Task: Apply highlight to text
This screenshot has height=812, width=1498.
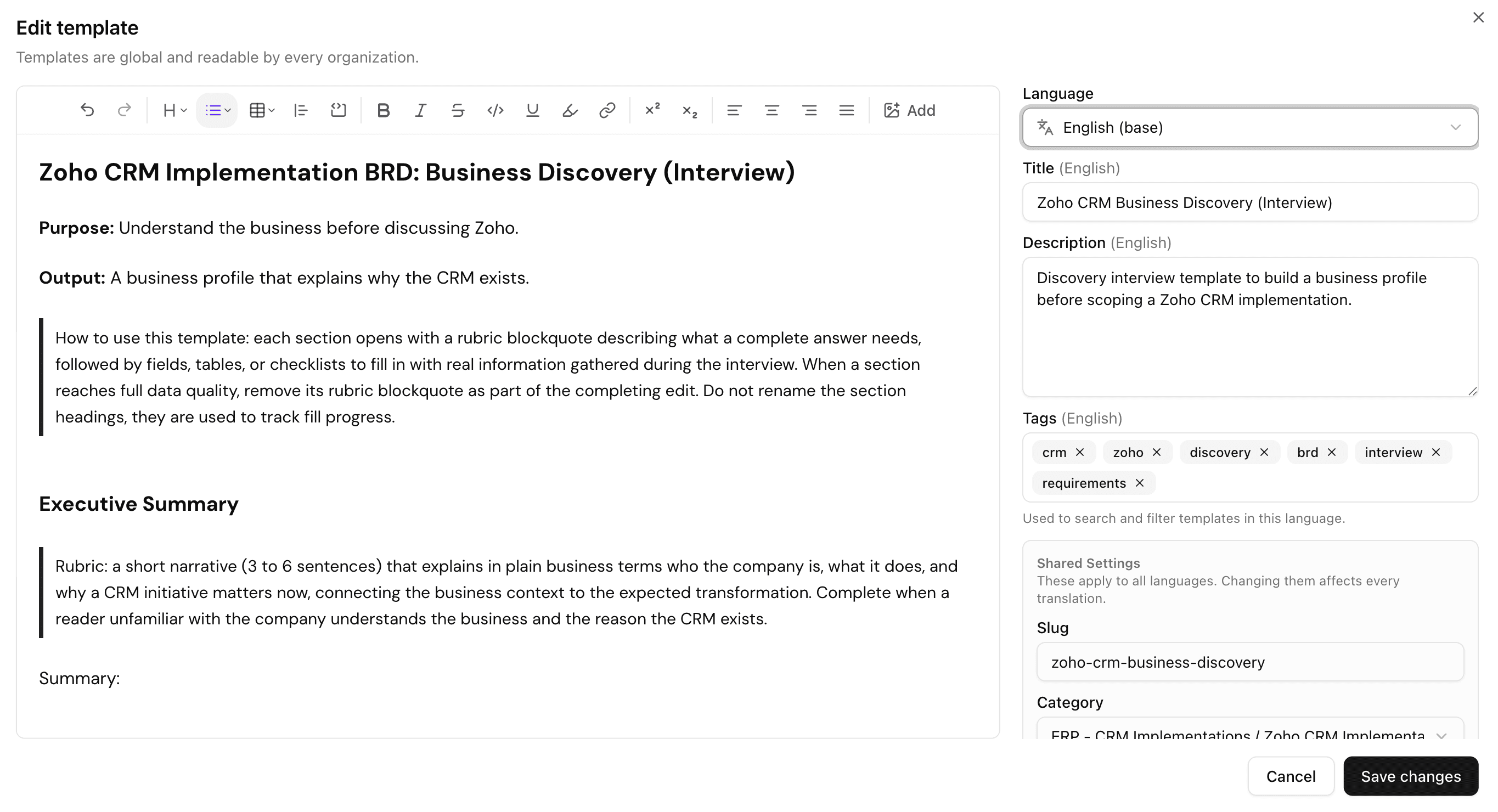Action: tap(570, 110)
